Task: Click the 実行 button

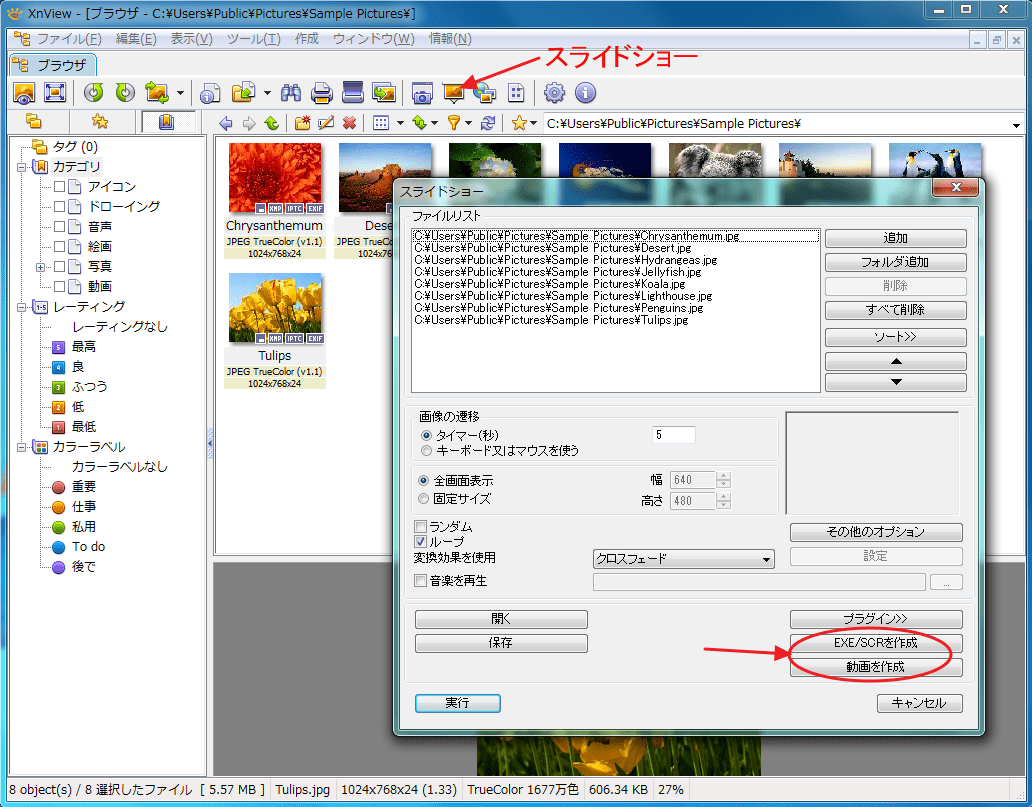Action: pyautogui.click(x=457, y=703)
